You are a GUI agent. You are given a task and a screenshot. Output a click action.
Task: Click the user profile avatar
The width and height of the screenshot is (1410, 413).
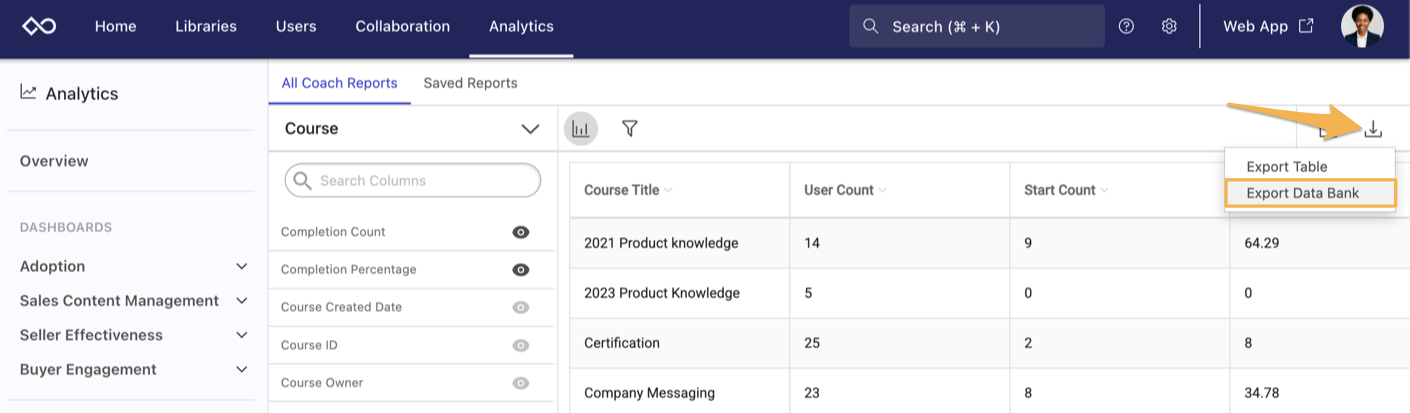(x=1361, y=27)
